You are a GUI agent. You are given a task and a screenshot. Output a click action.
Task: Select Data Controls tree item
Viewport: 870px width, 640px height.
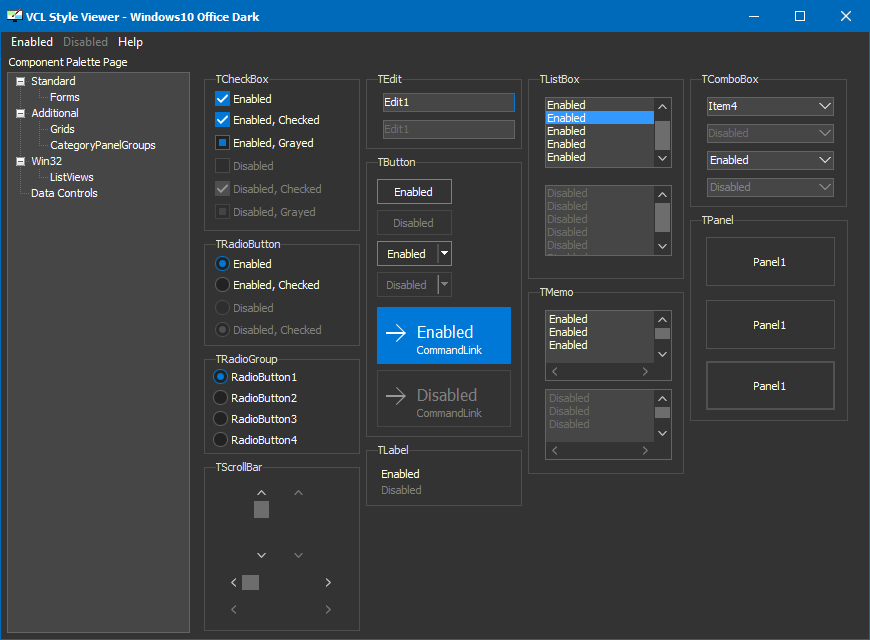pyautogui.click(x=64, y=193)
